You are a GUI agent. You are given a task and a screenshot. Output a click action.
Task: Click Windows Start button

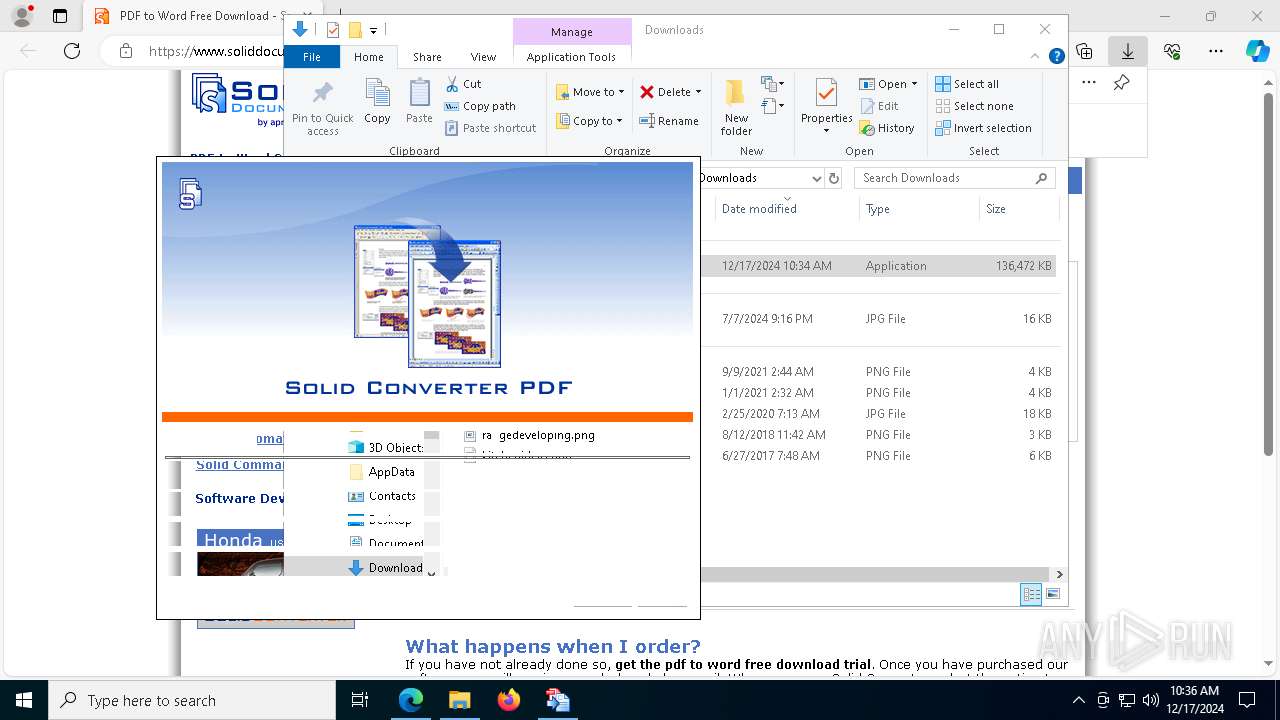click(x=24, y=700)
